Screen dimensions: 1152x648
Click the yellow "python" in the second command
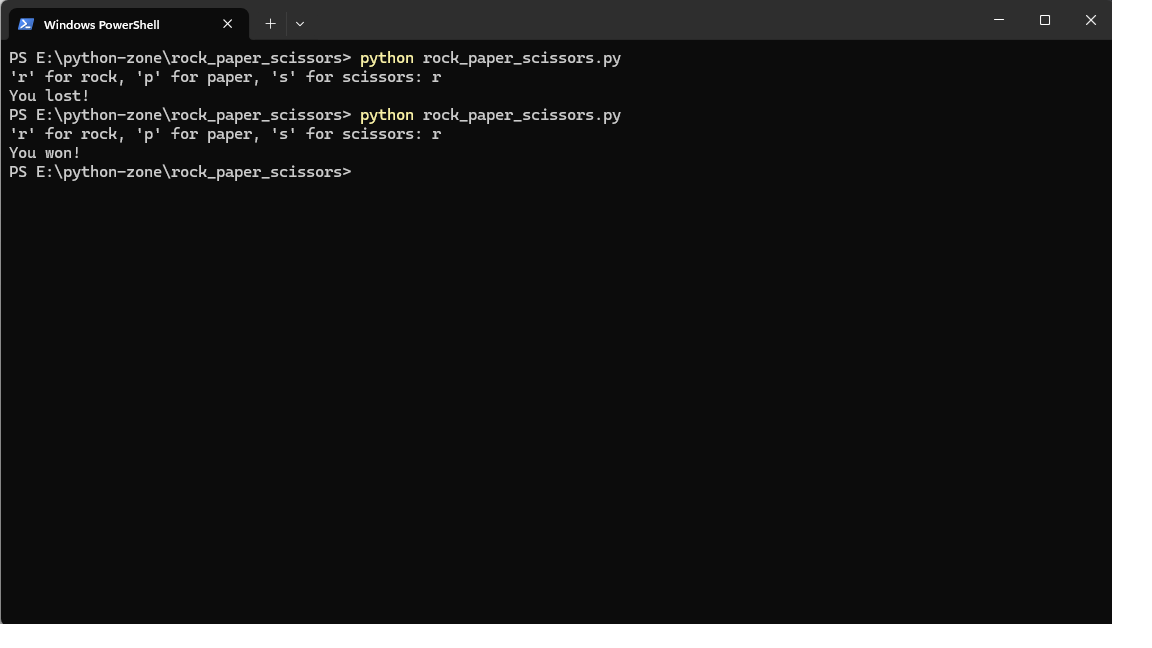[x=386, y=115]
